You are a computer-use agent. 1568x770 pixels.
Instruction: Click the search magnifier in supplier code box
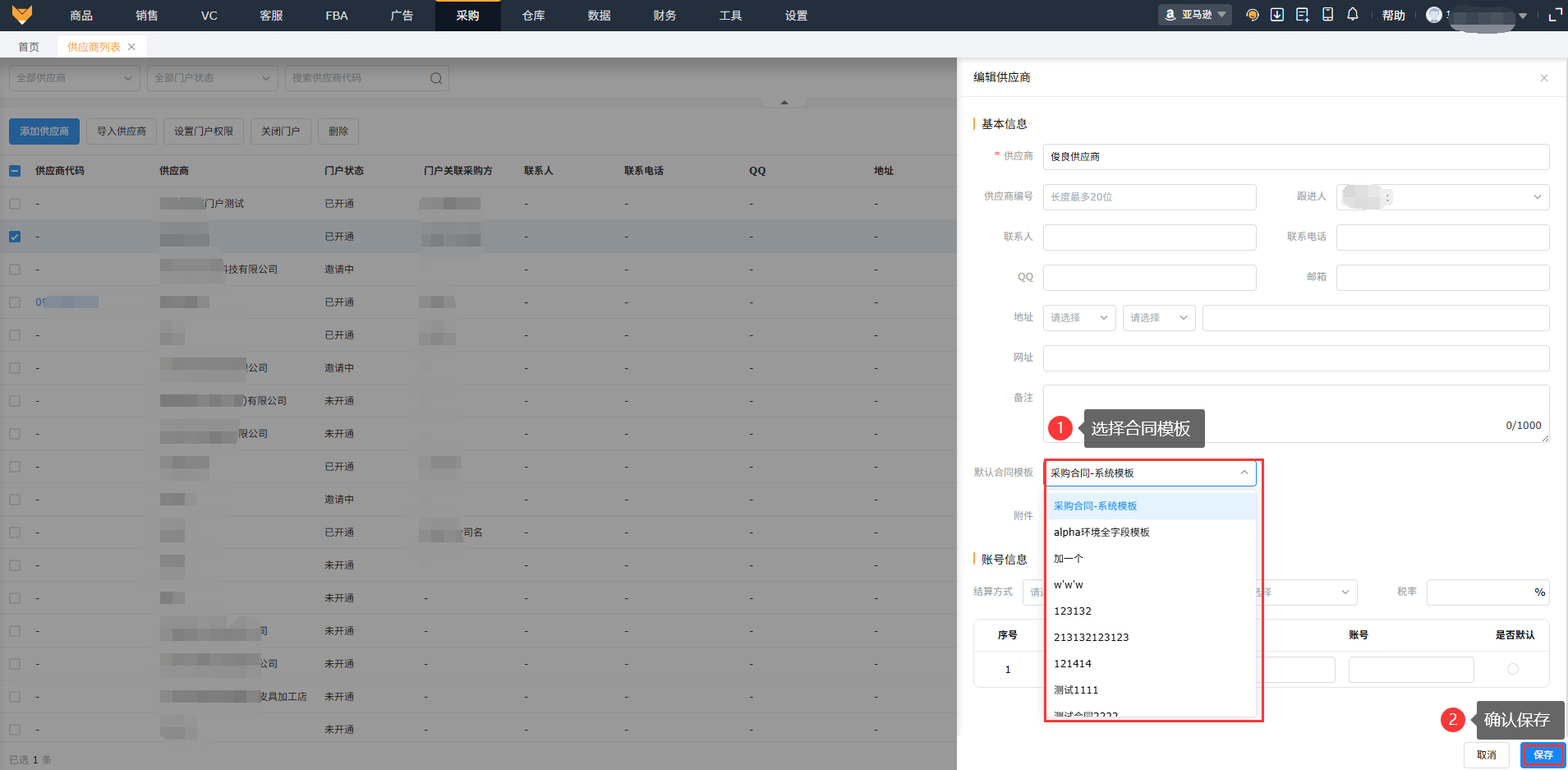436,78
